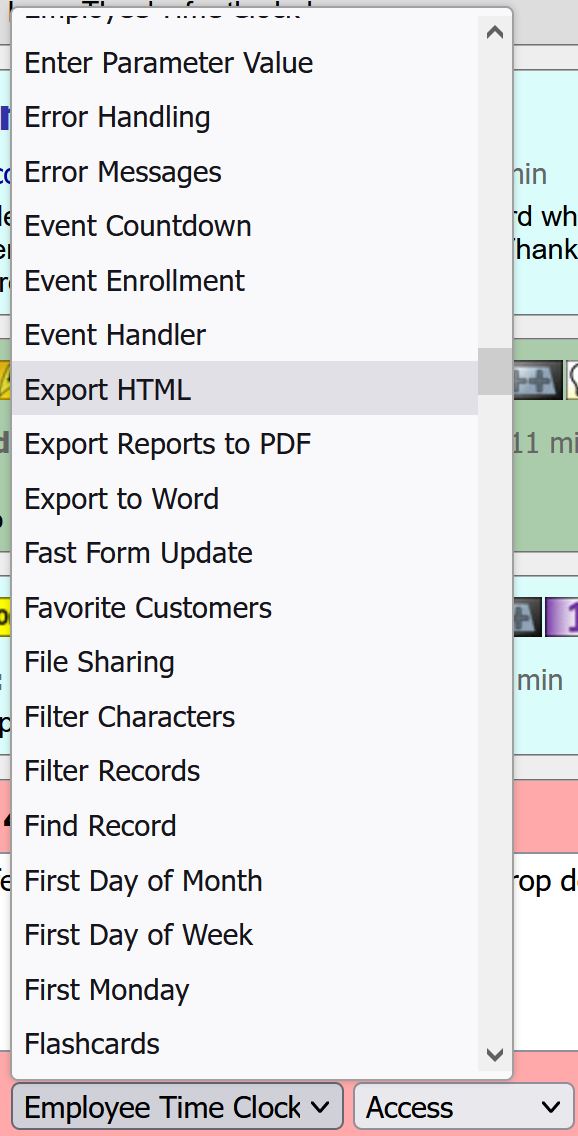Select "Filter Records" option
The width and height of the screenshot is (578, 1136).
[x=112, y=771]
